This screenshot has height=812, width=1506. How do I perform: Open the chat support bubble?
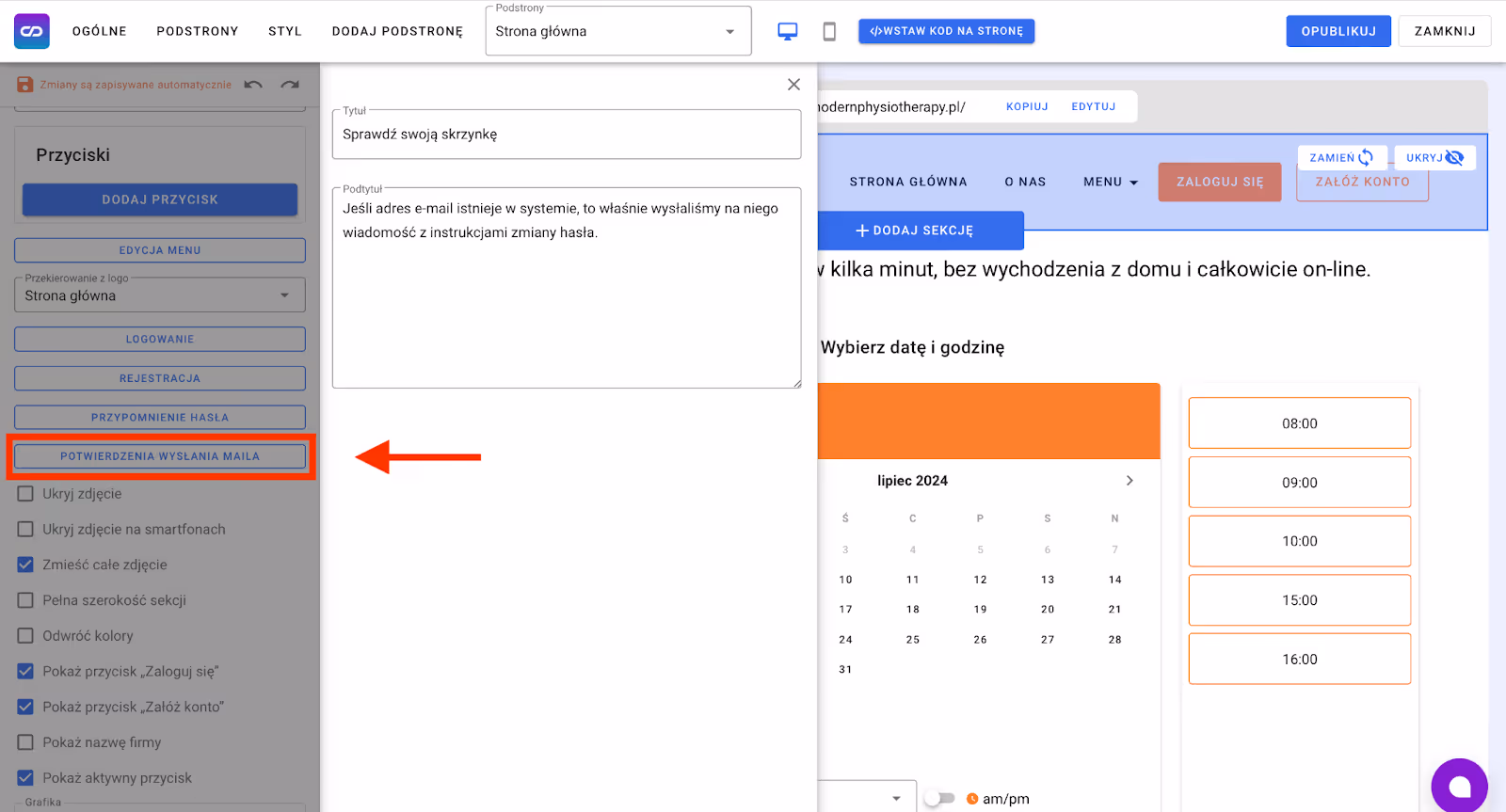coord(1459,786)
